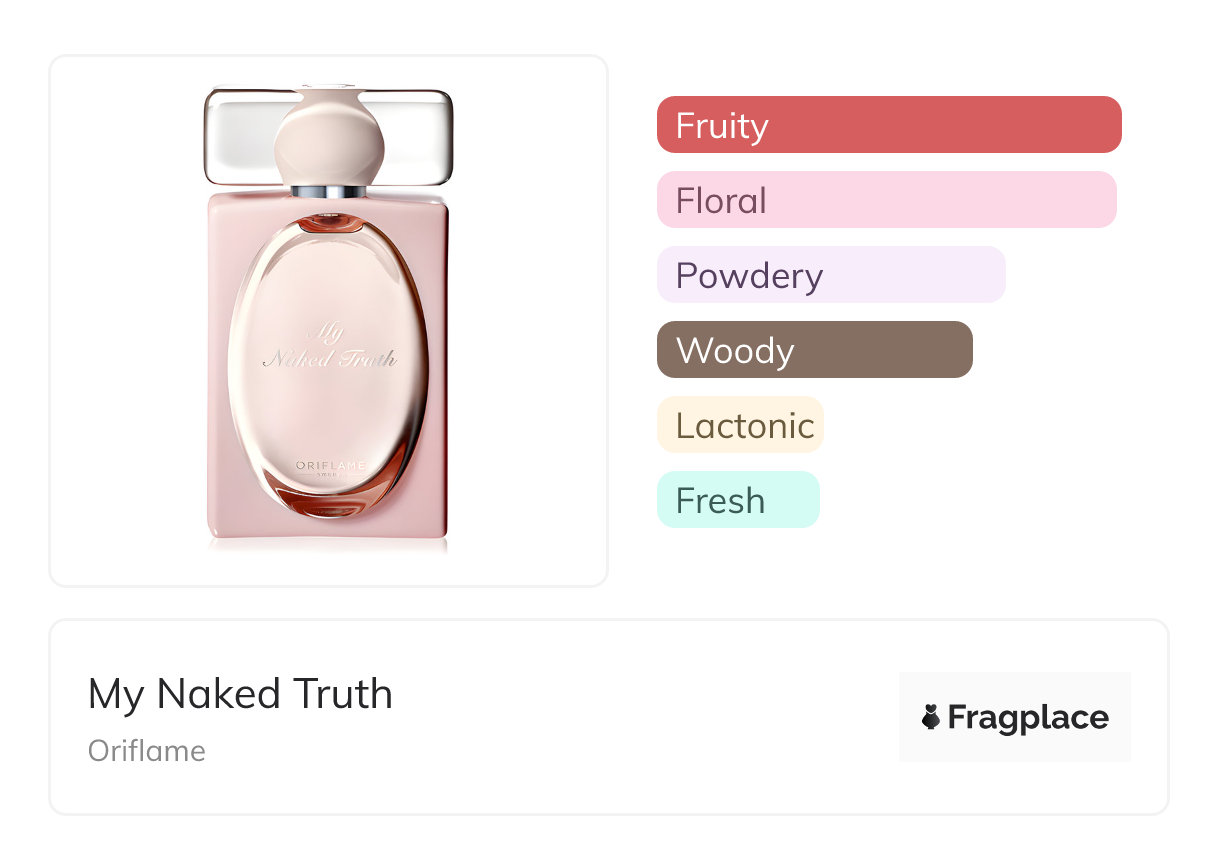The width and height of the screenshot is (1218, 864).
Task: Click the word Powdery on lavender bar
Action: pyautogui.click(x=749, y=275)
